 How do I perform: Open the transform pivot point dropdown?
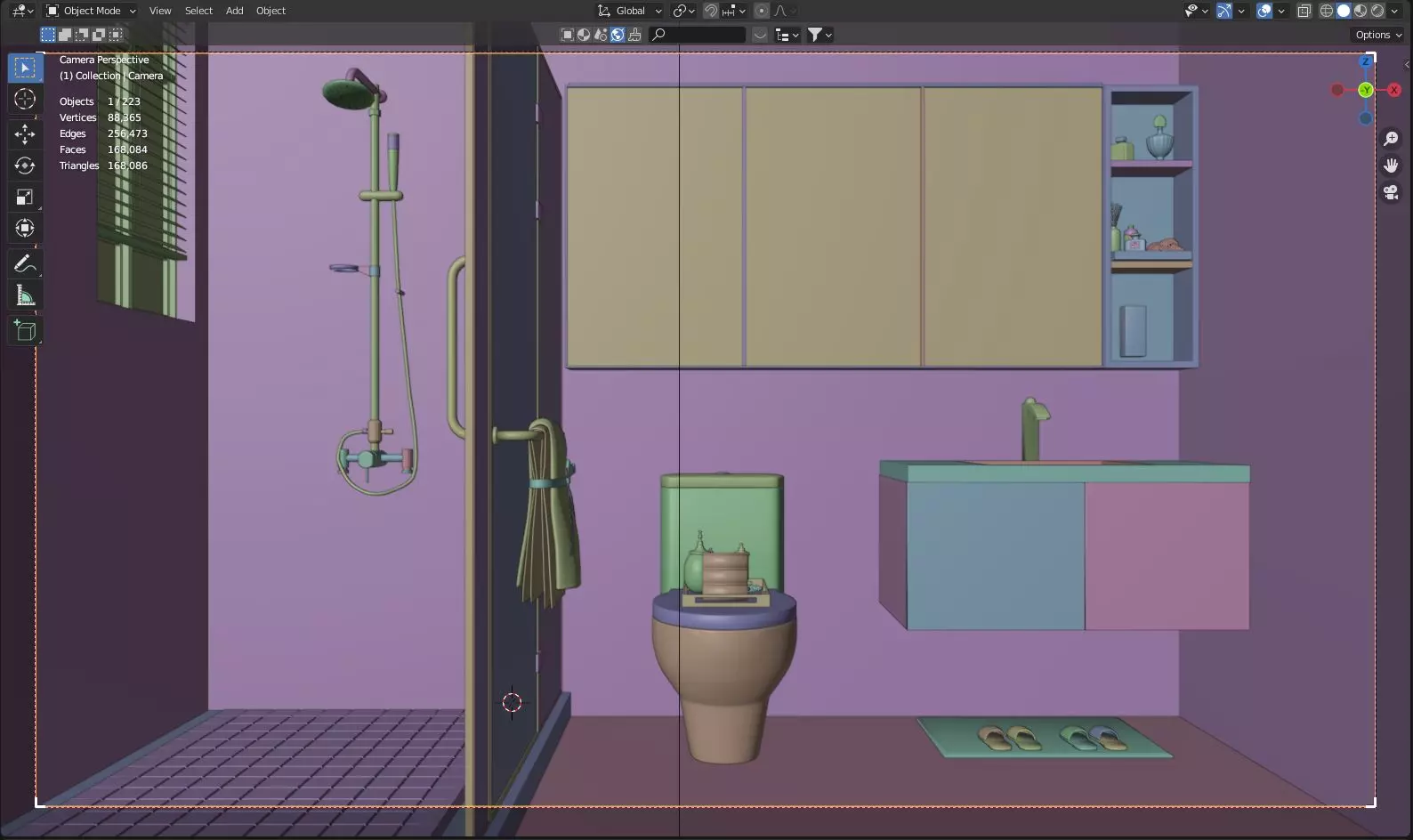[x=683, y=11]
